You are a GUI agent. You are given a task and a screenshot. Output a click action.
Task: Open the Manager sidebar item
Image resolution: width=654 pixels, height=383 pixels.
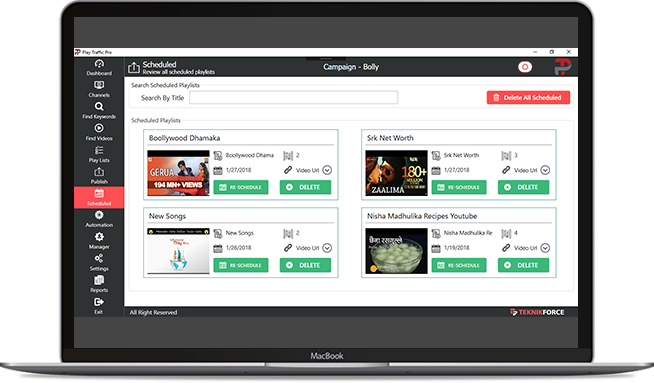pos(99,241)
